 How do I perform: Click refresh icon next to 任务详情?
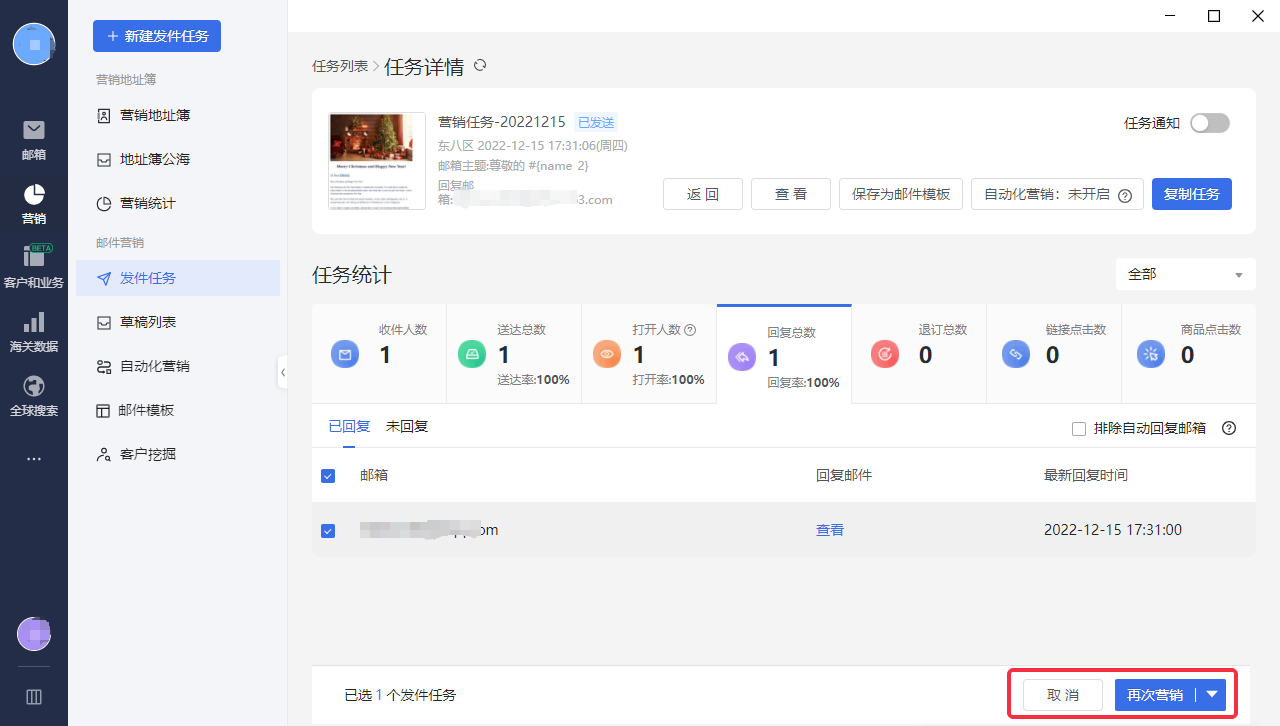(480, 66)
